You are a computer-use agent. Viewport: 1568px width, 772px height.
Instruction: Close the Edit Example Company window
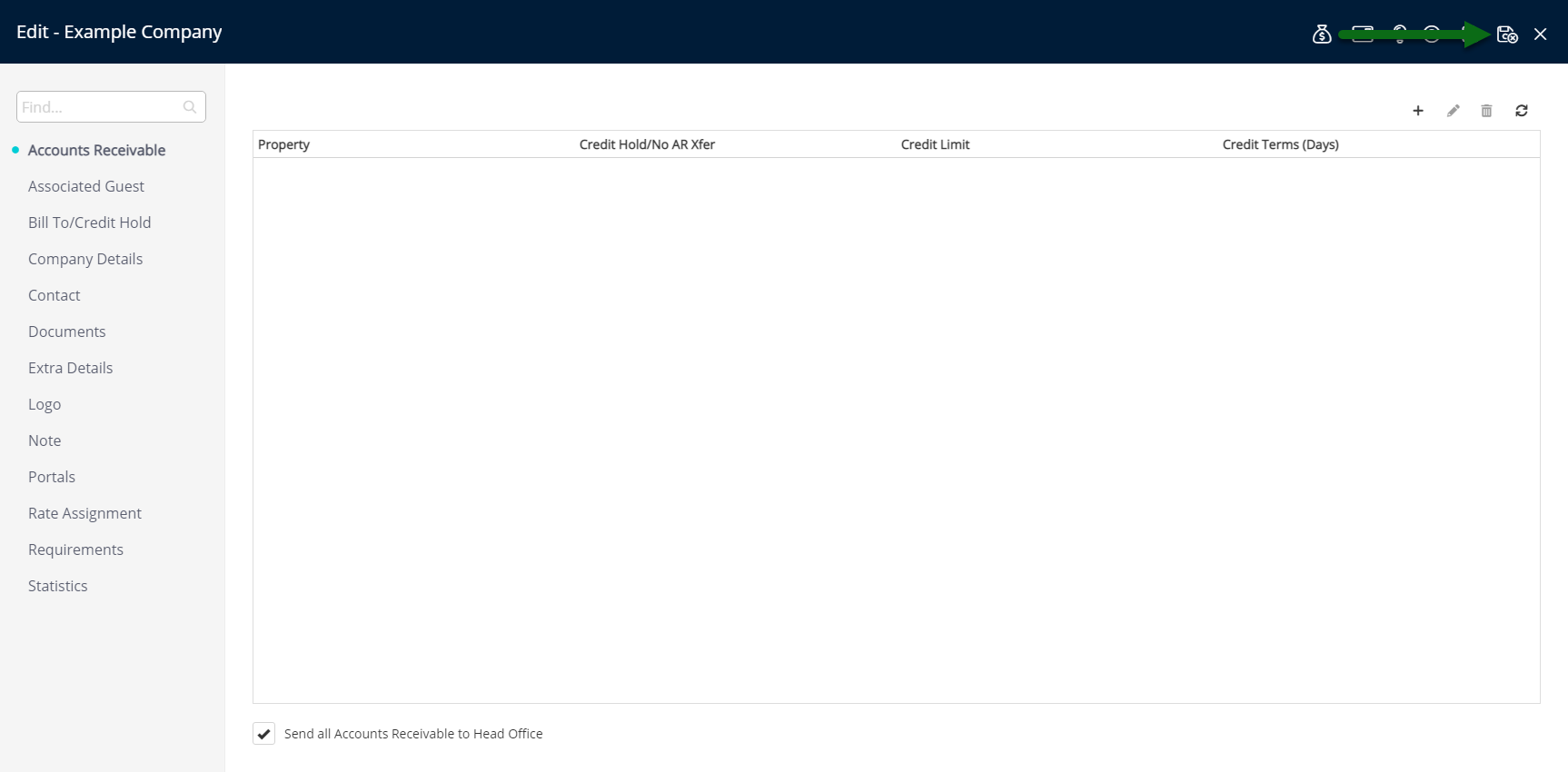1540,35
